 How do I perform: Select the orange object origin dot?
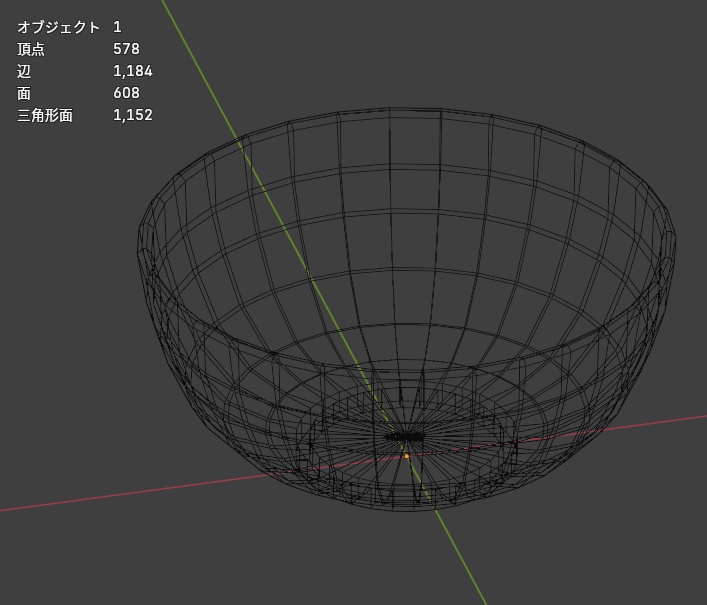(x=407, y=456)
